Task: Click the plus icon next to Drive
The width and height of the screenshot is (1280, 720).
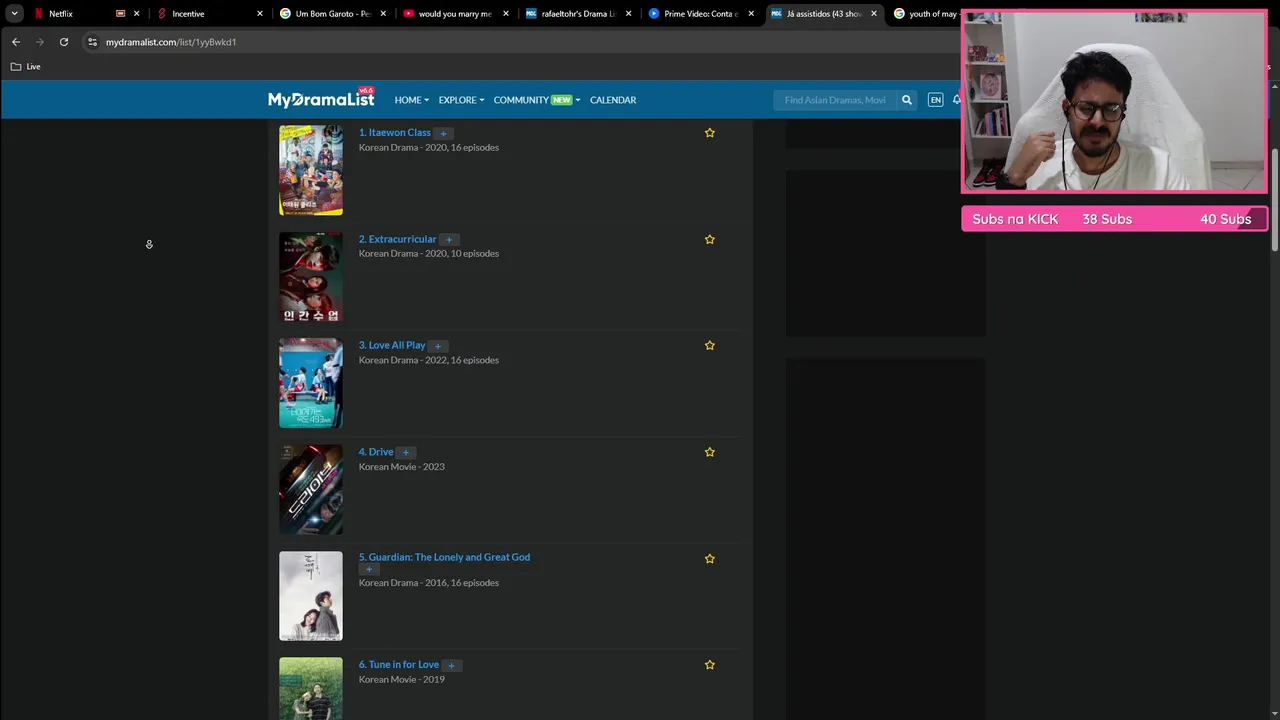Action: point(405,453)
